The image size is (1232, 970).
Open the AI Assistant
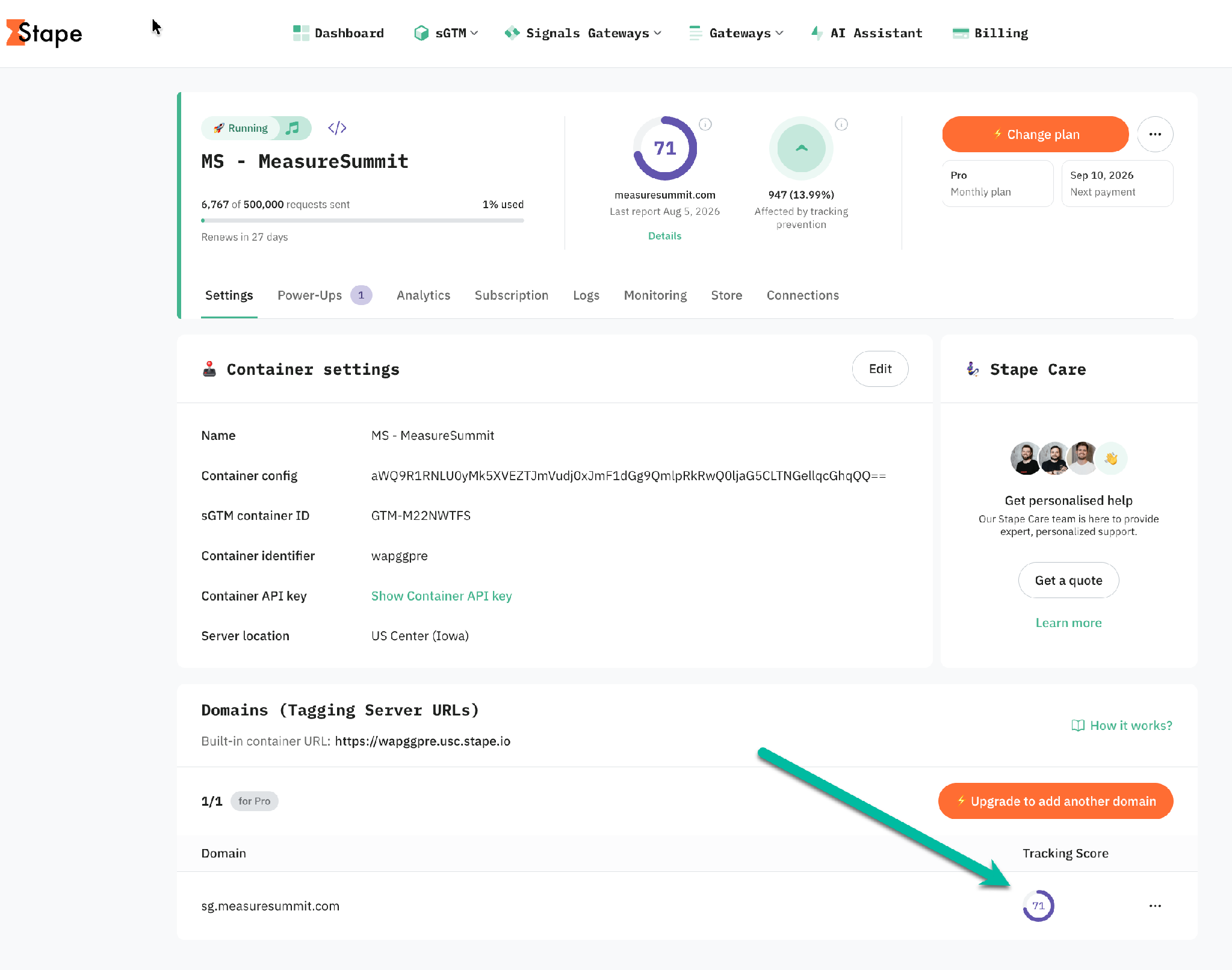(867, 33)
